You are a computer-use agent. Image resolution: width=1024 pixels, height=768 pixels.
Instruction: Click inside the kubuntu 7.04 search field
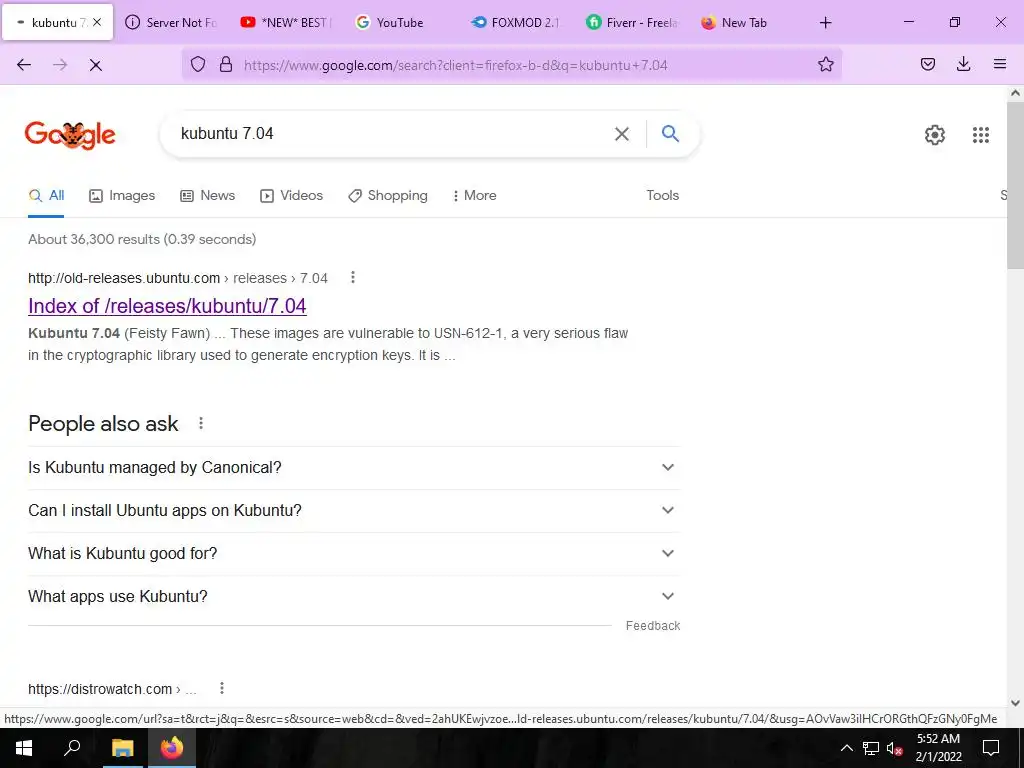tap(392, 134)
